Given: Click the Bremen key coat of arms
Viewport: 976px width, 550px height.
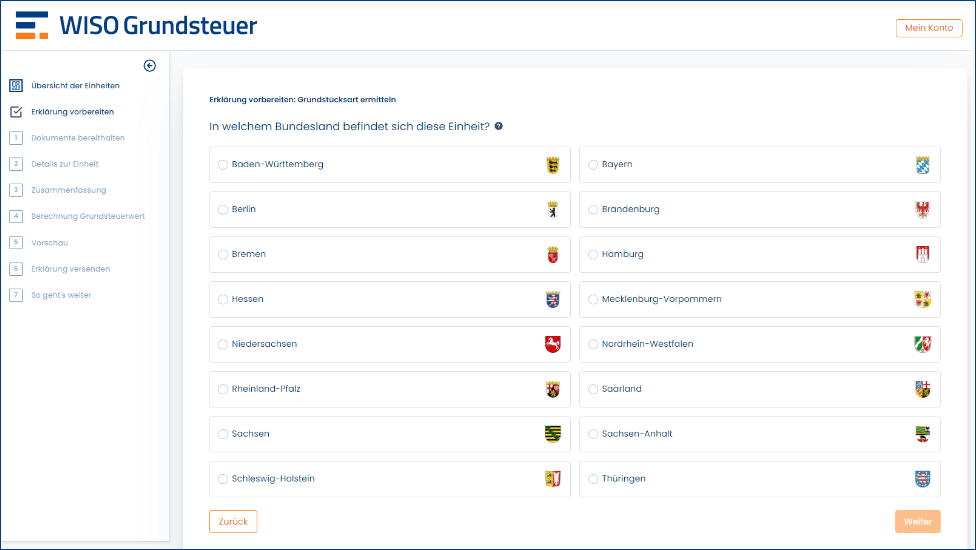Looking at the screenshot, I should [553, 254].
